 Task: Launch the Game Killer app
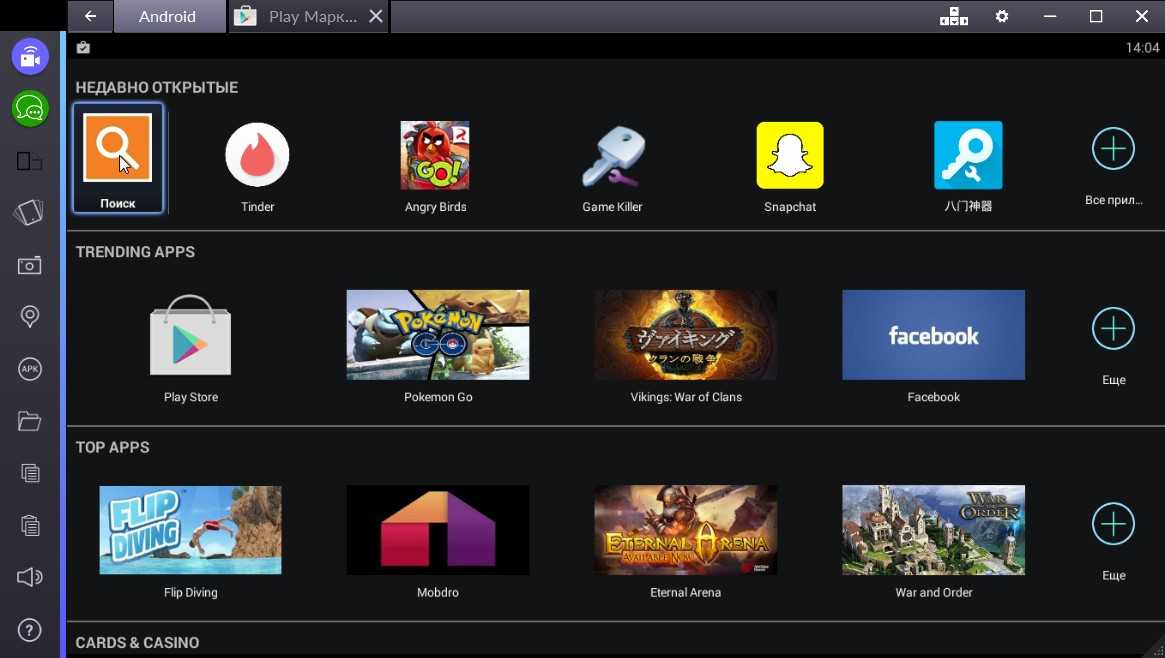tap(612, 155)
